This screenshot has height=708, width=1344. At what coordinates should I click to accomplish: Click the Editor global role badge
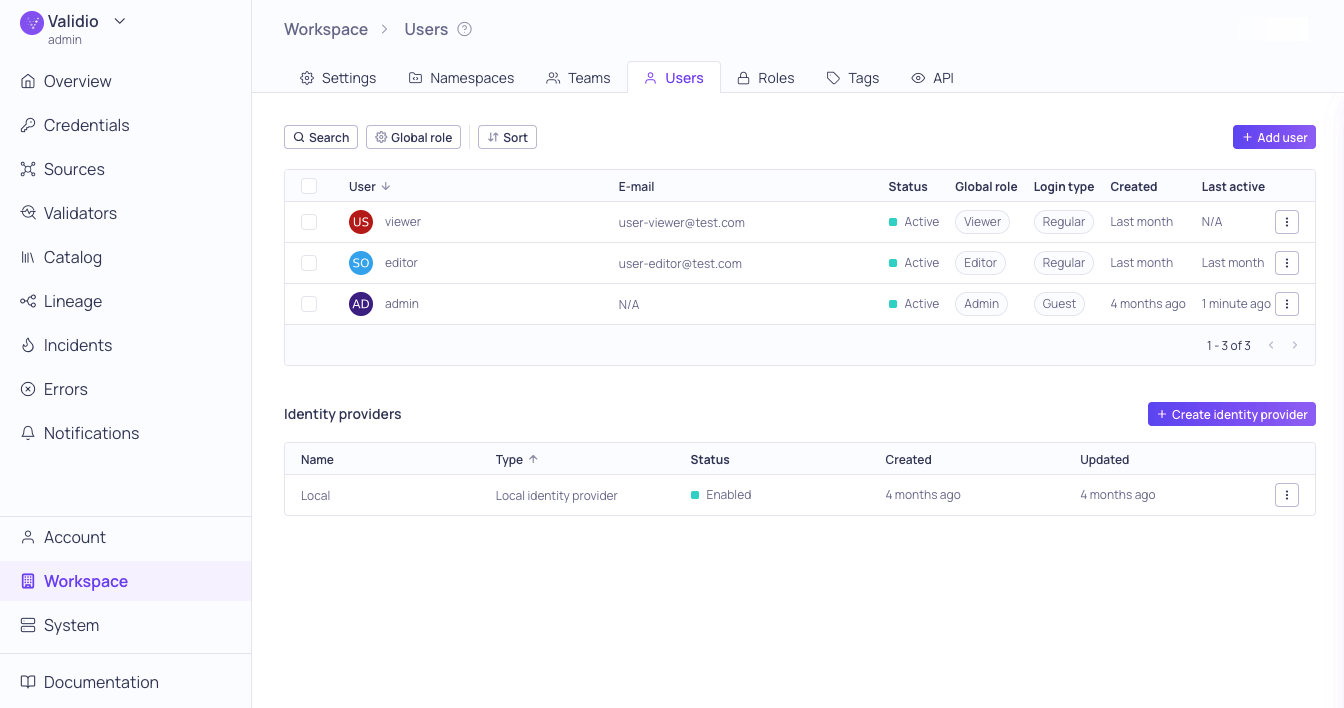pyautogui.click(x=980, y=263)
